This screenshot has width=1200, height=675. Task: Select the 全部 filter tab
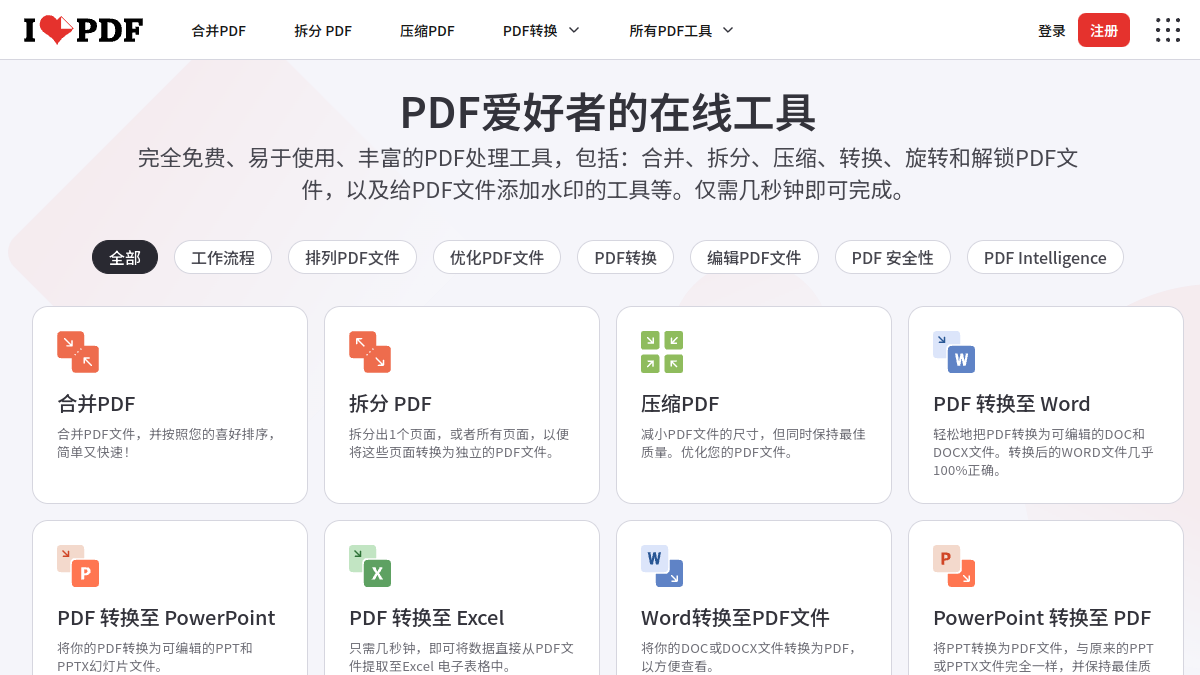click(125, 257)
